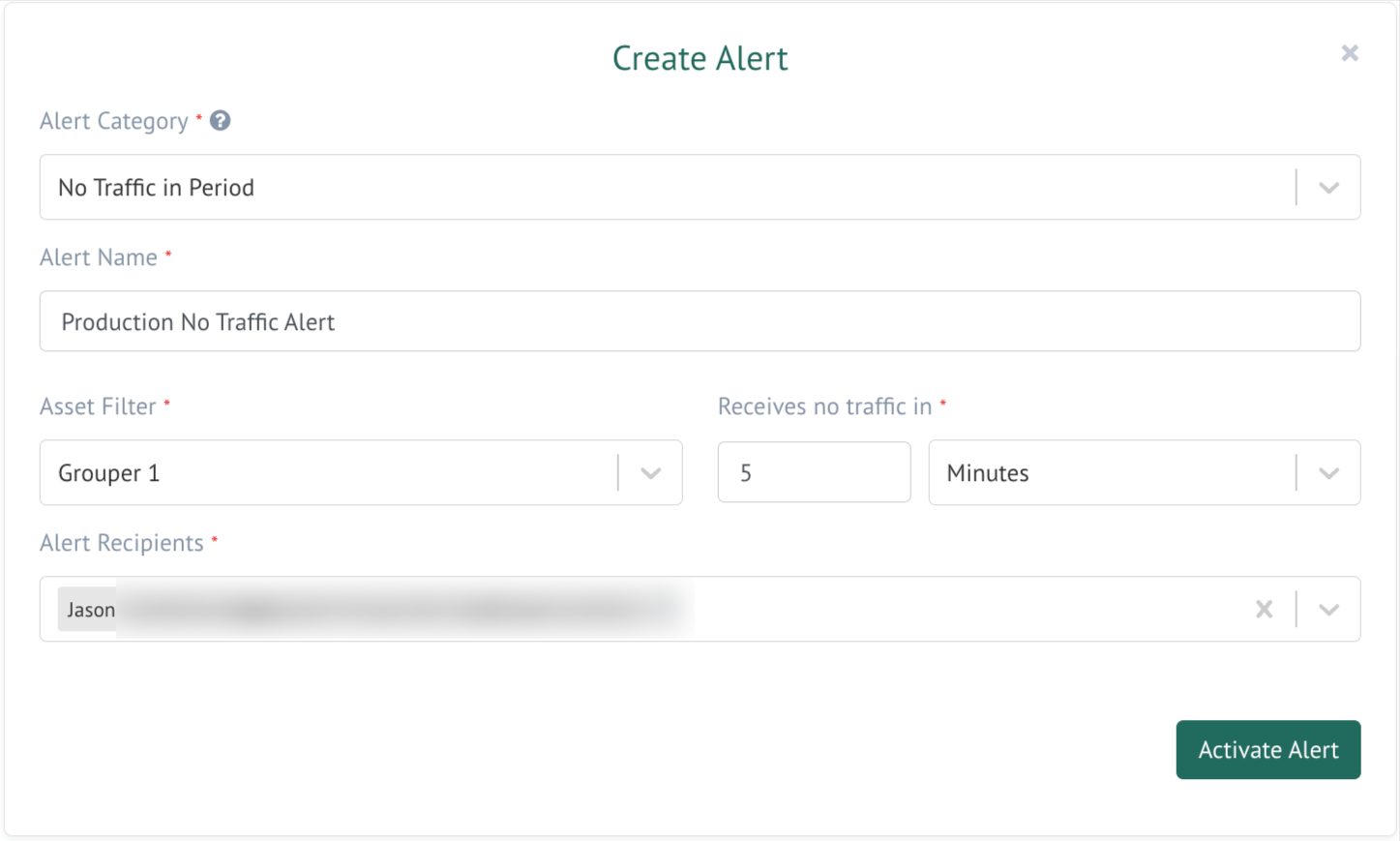Click the 'Receives no traffic in' label
Screen dimensions: 1400x841
pos(824,406)
